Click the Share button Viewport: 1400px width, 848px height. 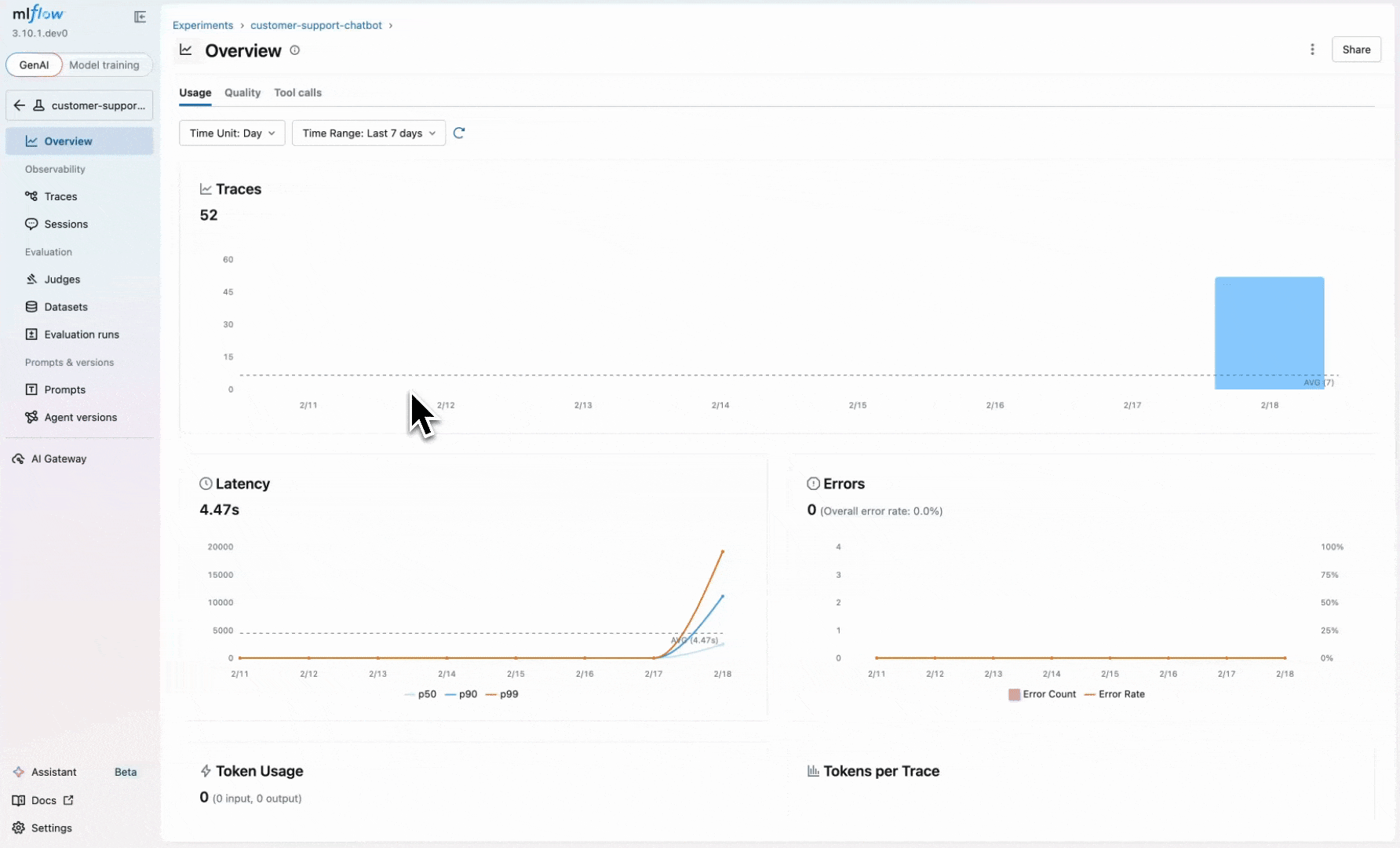(1355, 49)
